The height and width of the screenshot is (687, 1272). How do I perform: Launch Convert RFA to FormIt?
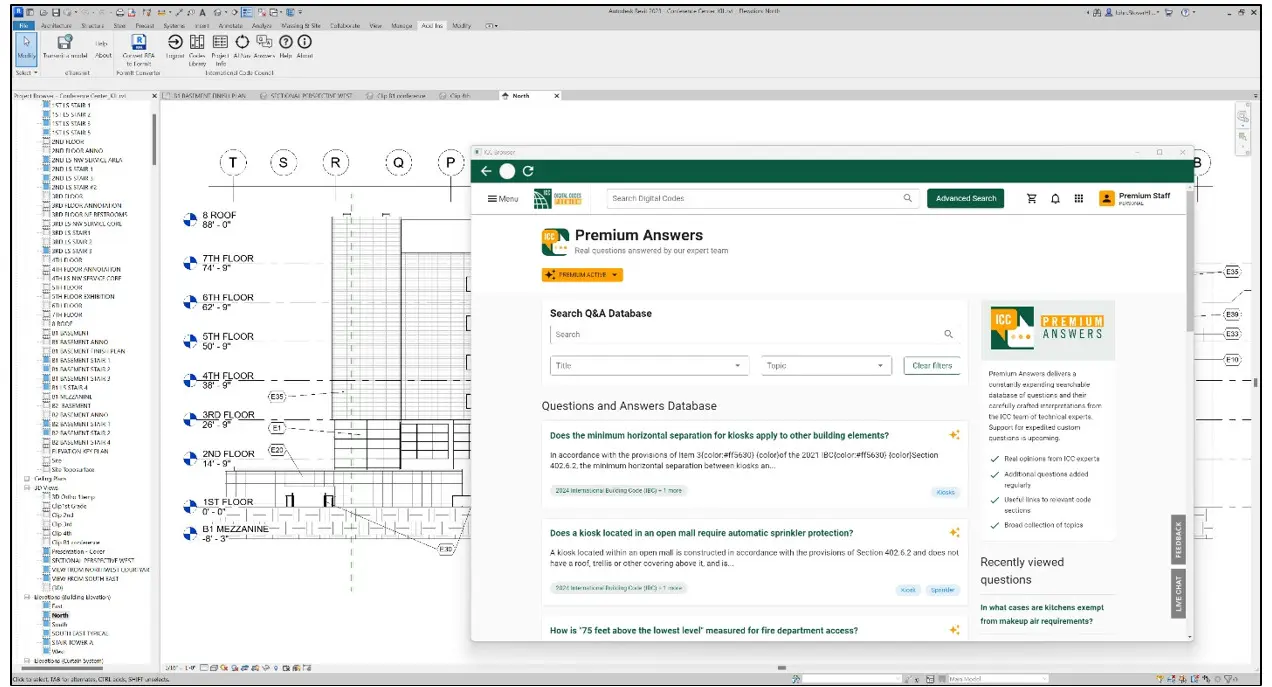(139, 42)
